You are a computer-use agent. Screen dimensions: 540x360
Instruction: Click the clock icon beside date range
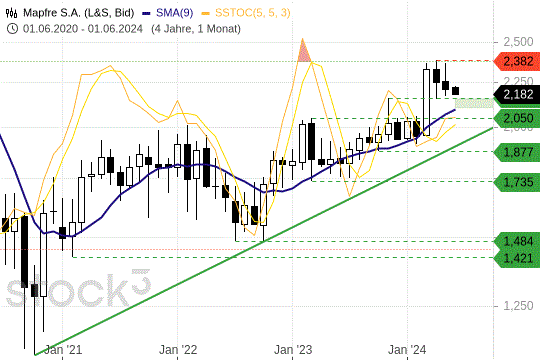point(12,29)
